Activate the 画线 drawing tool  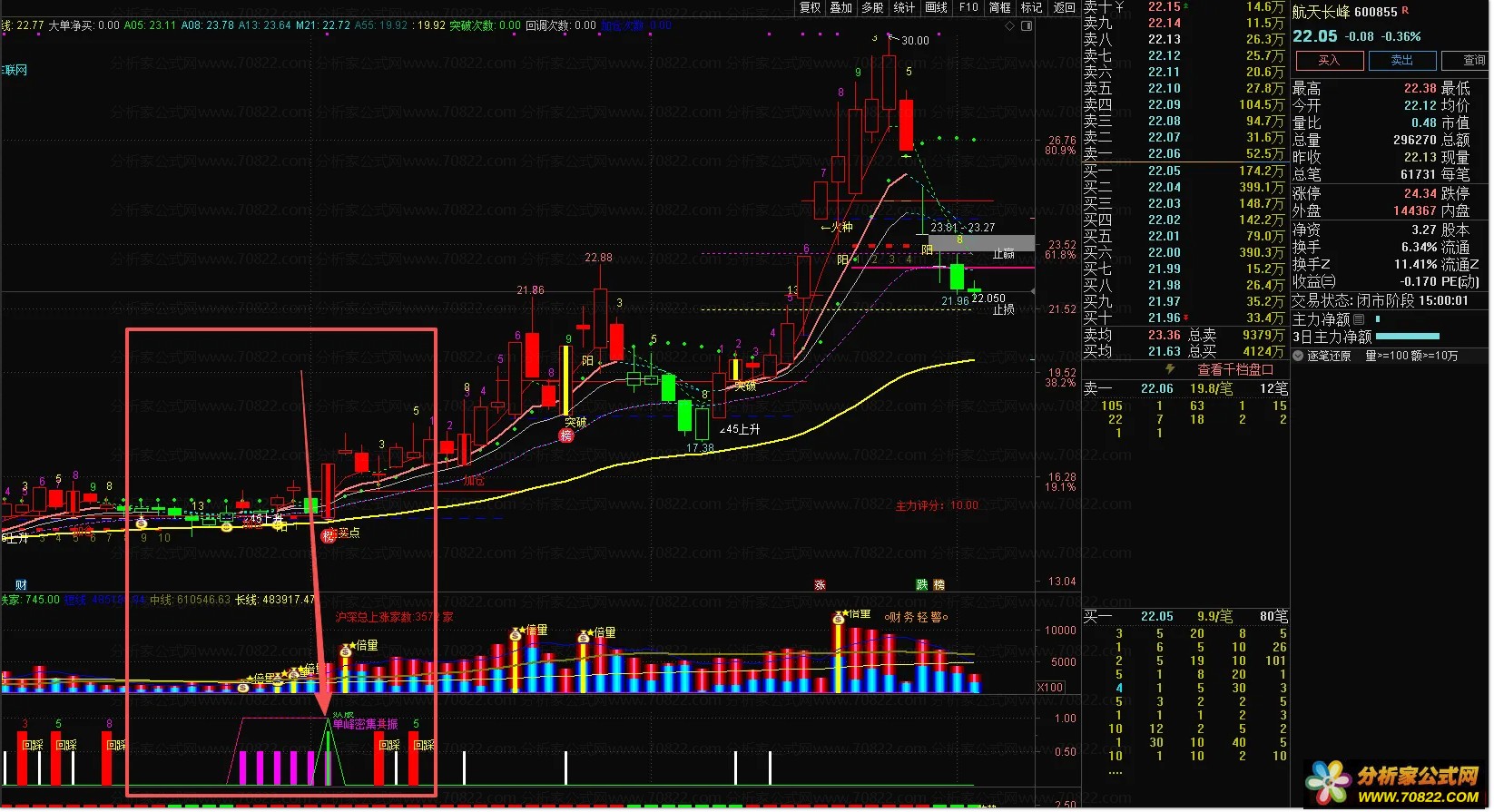click(x=936, y=7)
